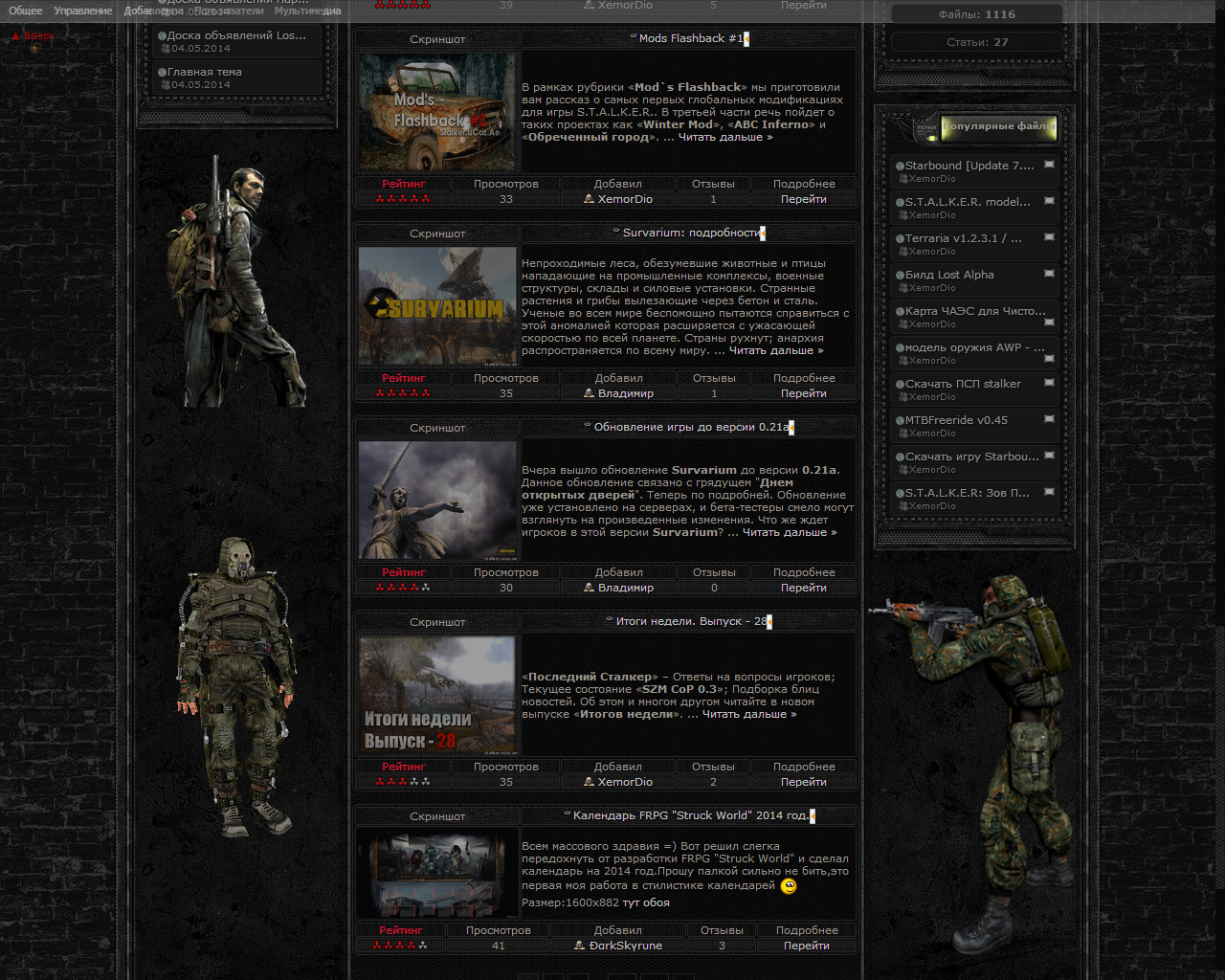Click comment icon beside Terraria v1.2.3.1
The height and width of the screenshot is (980, 1225).
pos(1049,237)
